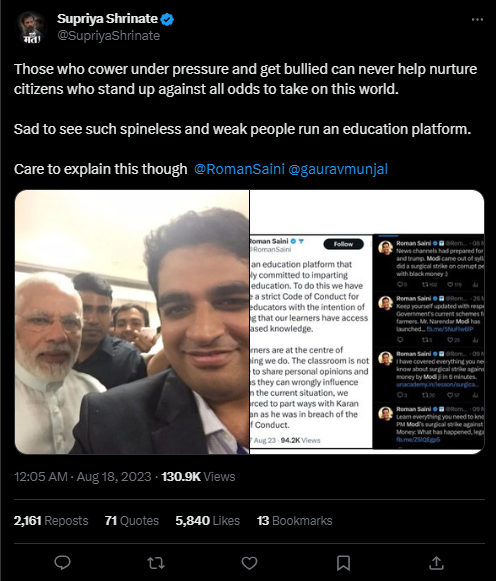Click the 13 Bookmarks count
The image size is (496, 581).
294,521
